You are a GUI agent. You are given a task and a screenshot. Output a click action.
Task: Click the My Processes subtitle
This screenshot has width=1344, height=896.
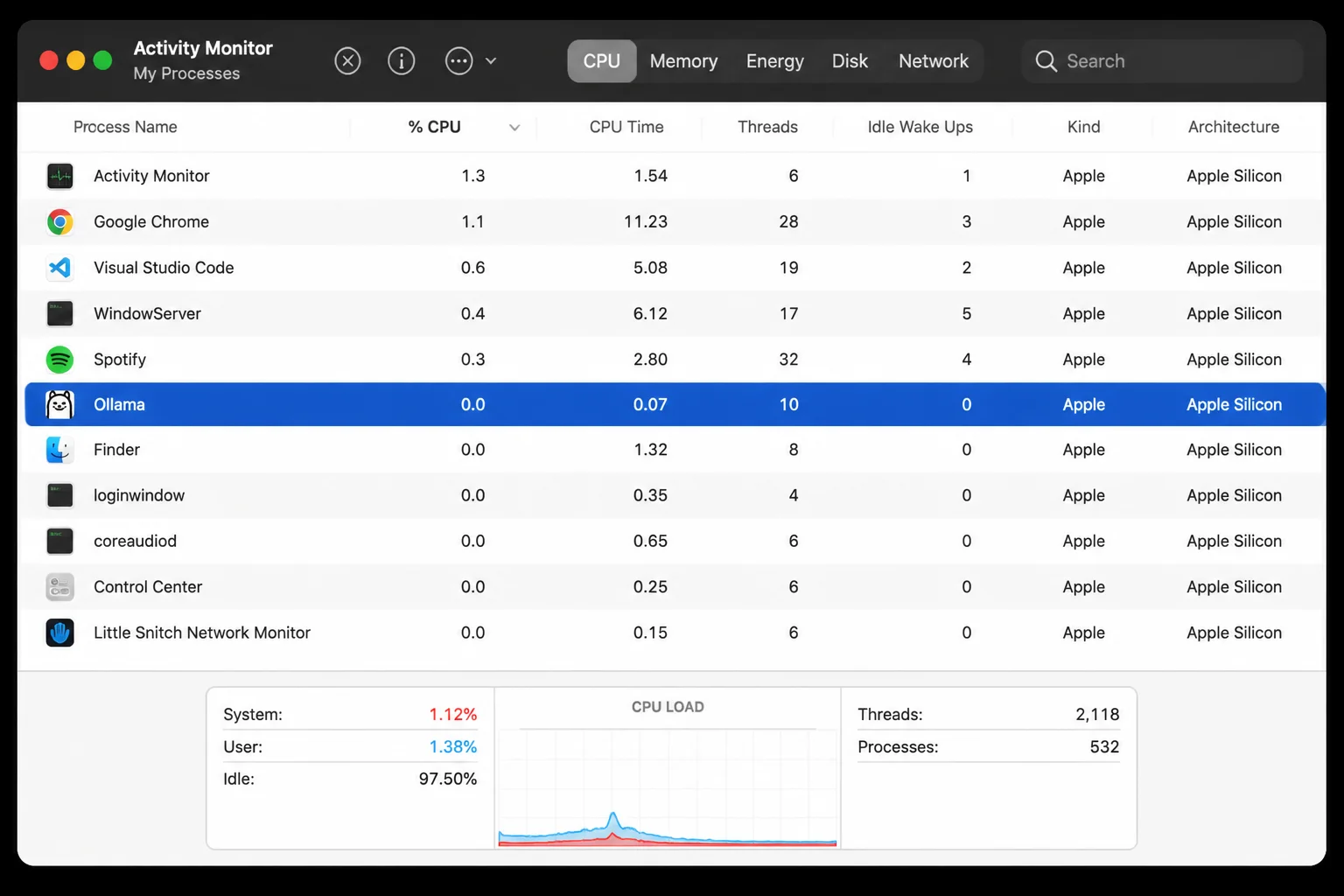(186, 73)
